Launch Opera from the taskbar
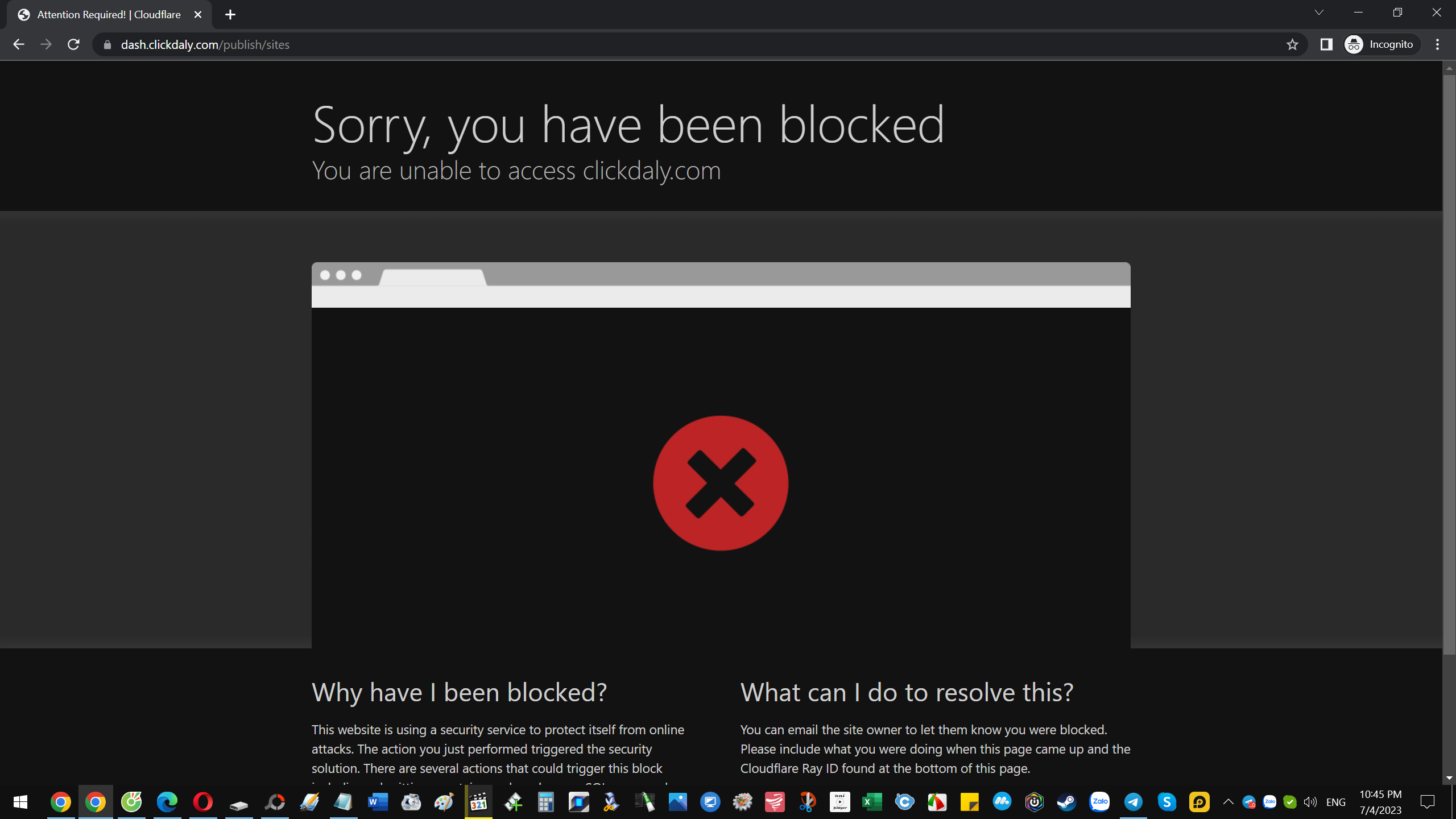Viewport: 1456px width, 819px height. click(x=202, y=802)
